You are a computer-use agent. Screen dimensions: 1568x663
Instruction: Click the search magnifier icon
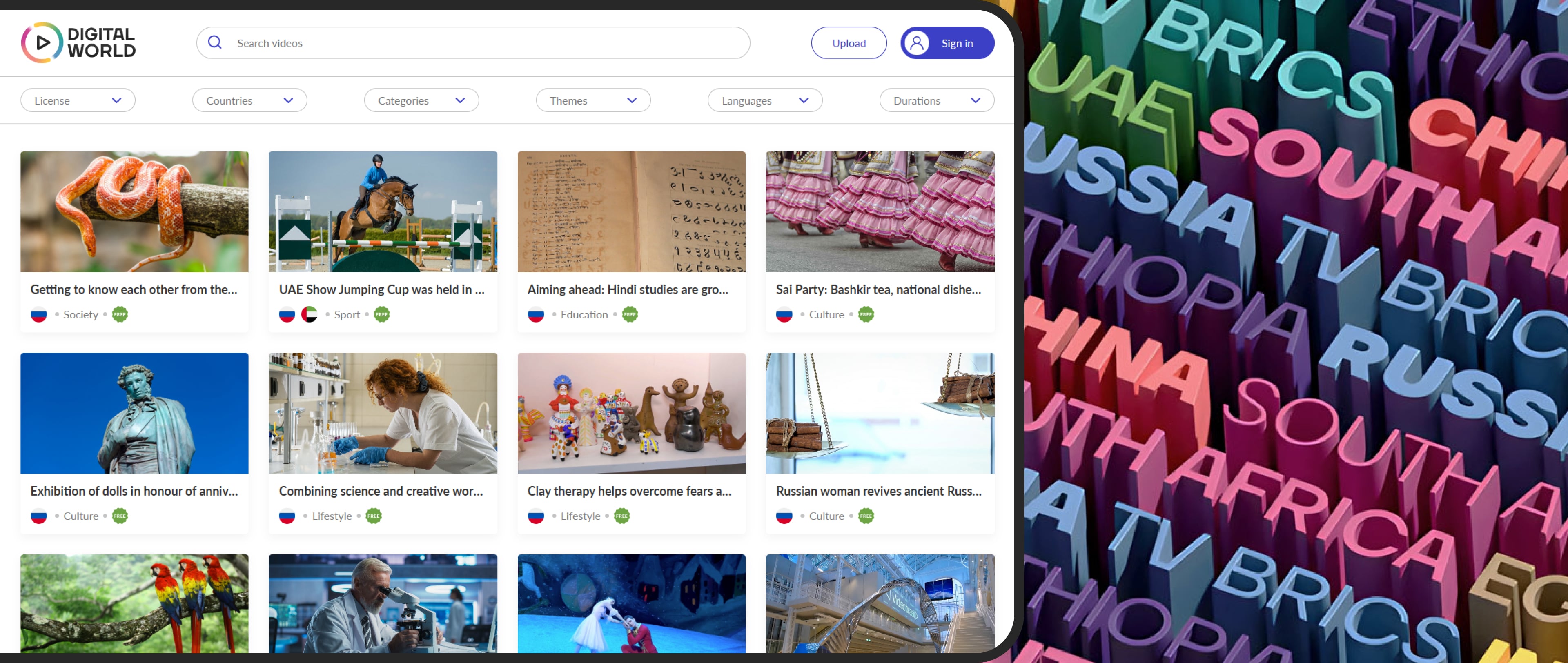(215, 42)
